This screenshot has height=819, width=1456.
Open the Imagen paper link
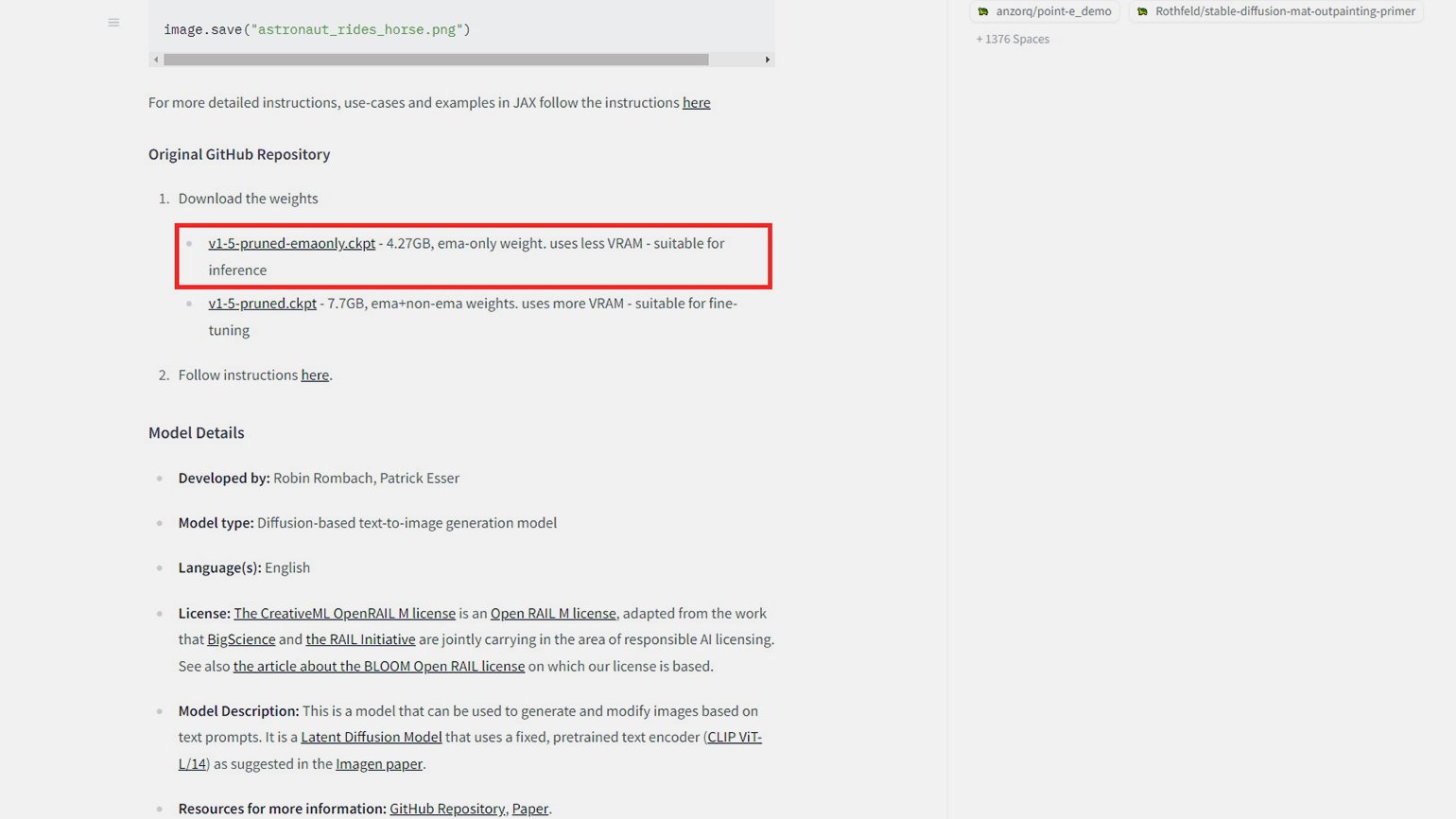[379, 764]
